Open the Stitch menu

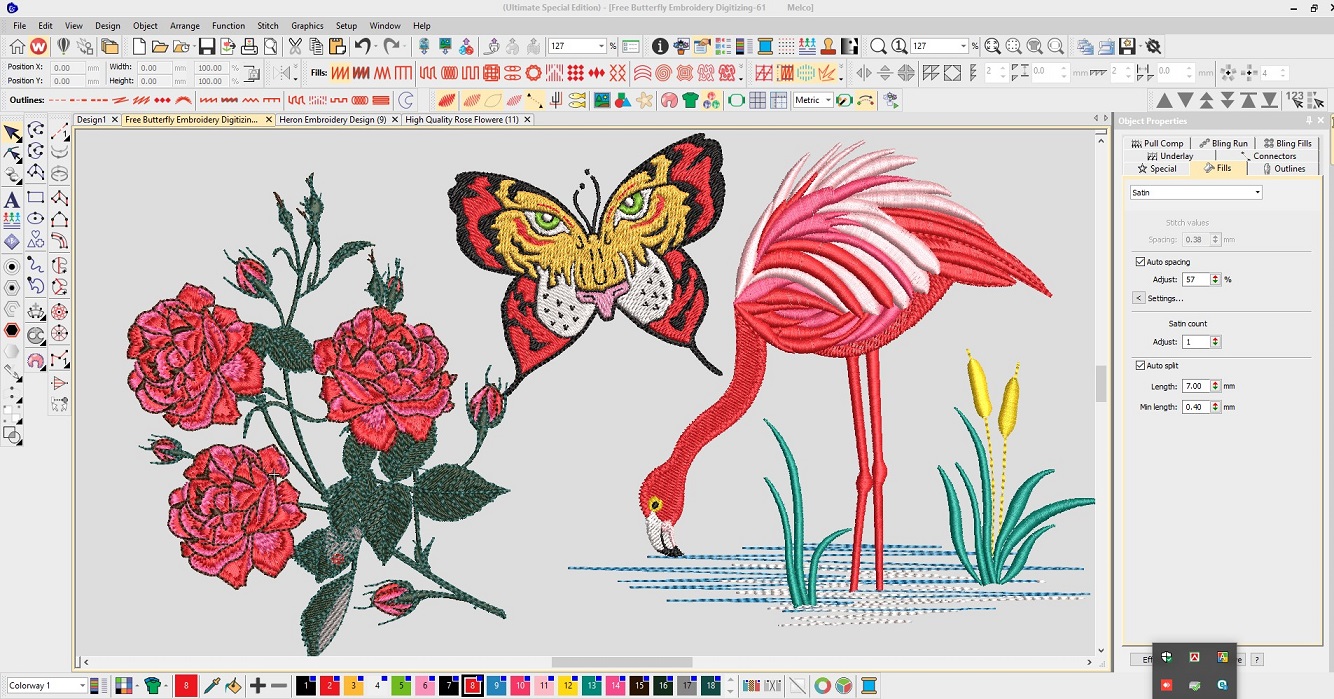268,26
